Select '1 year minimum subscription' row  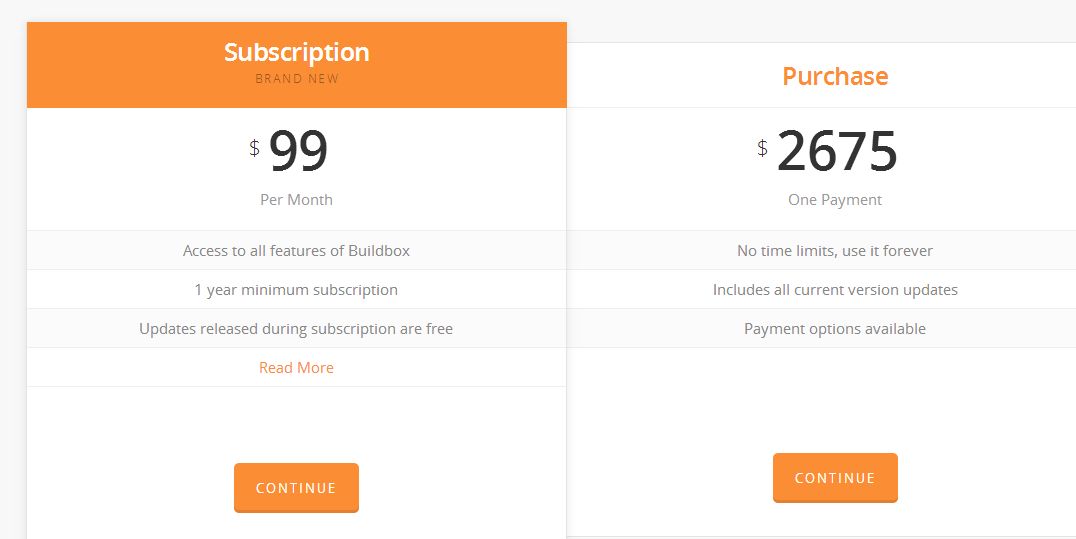296,289
